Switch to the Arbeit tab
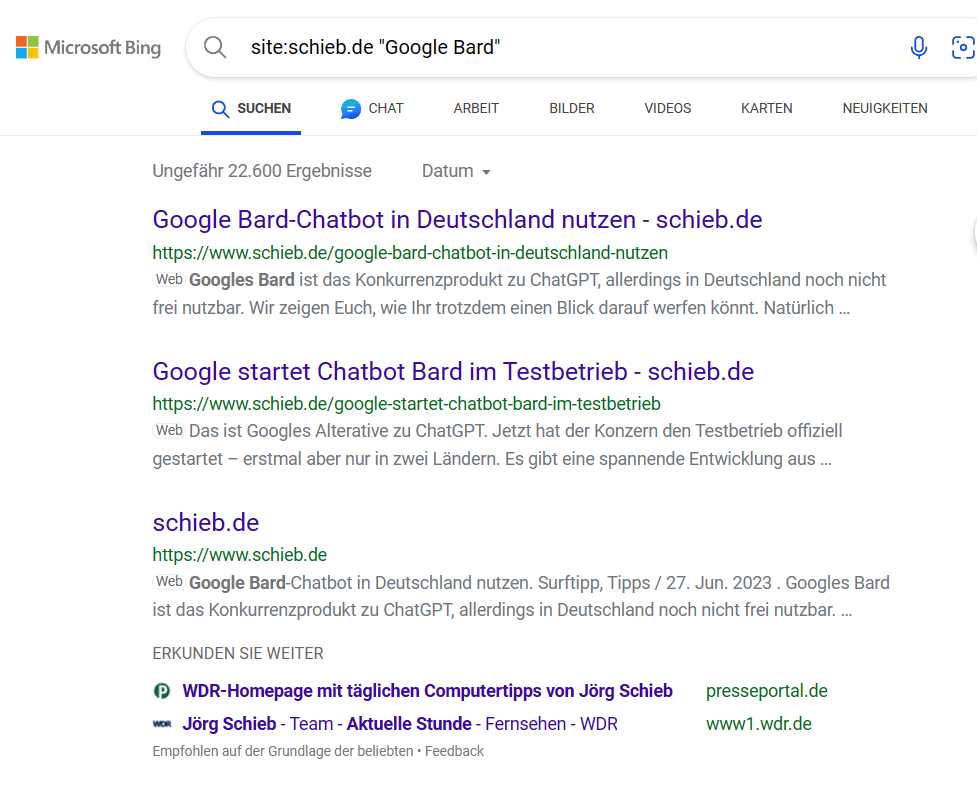The height and width of the screenshot is (785, 977). [476, 108]
